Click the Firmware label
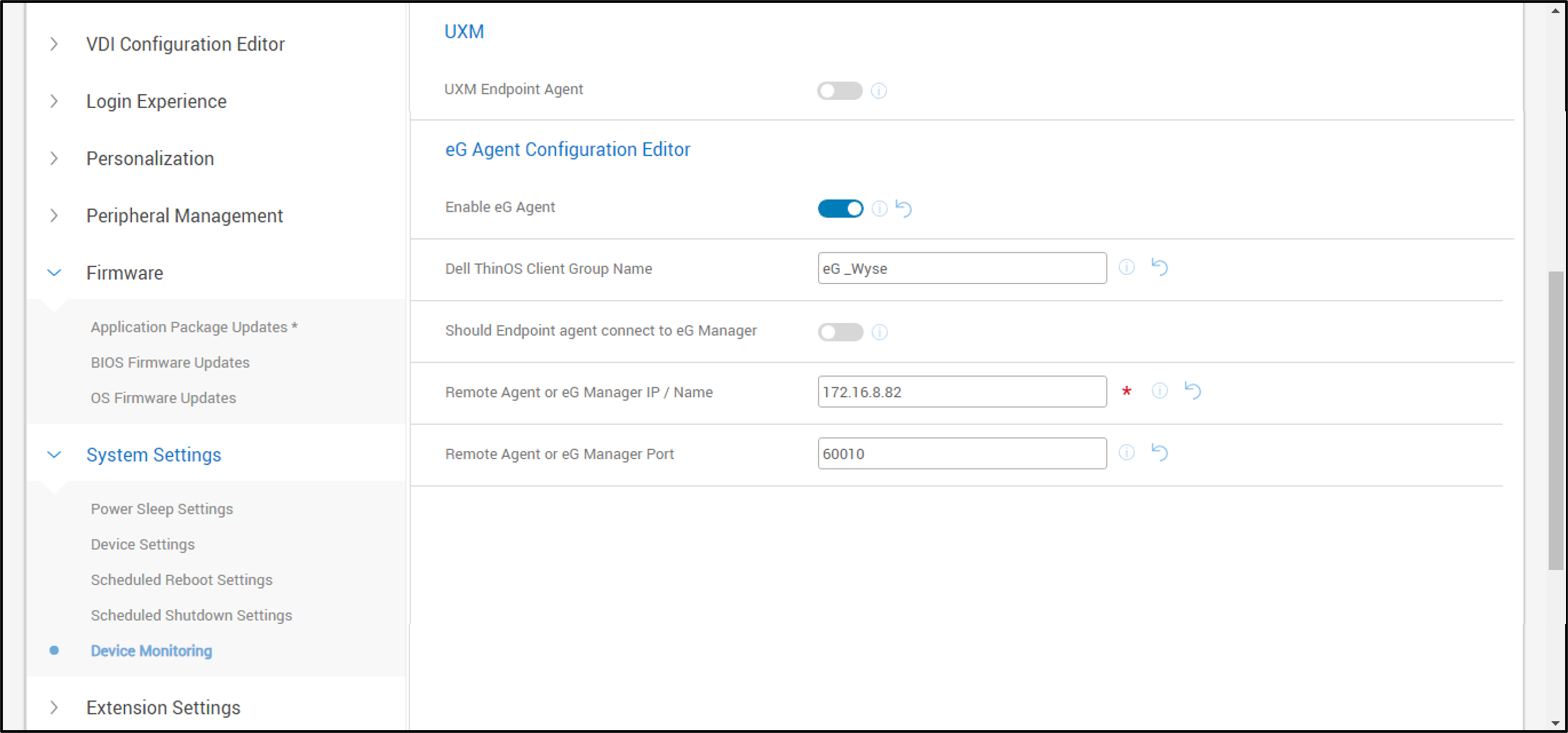Viewport: 1568px width, 733px height. pyautogui.click(x=124, y=273)
